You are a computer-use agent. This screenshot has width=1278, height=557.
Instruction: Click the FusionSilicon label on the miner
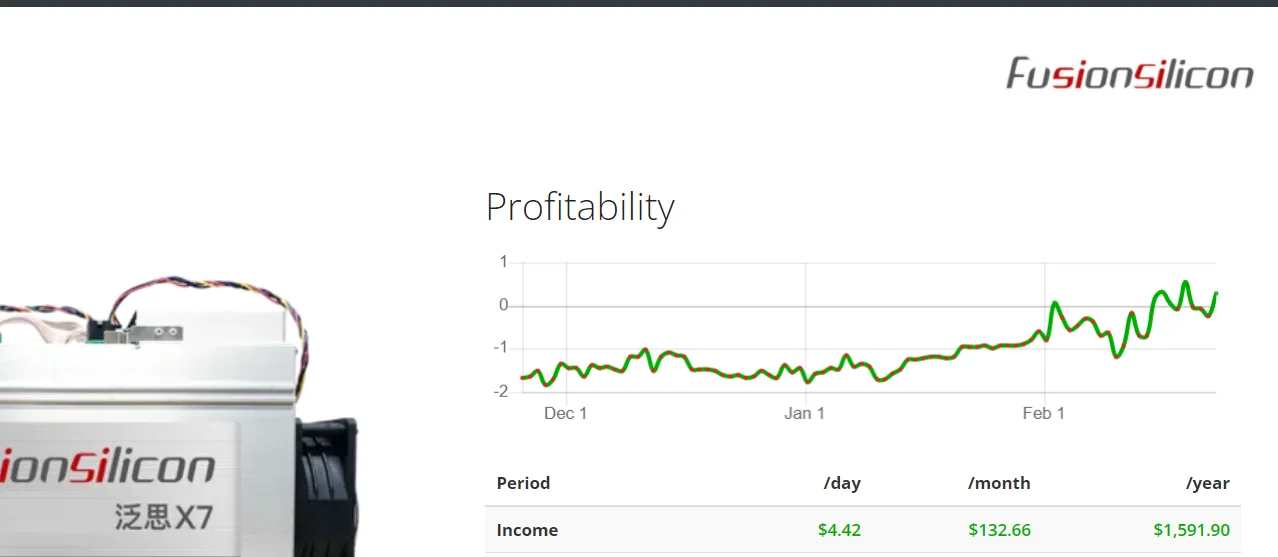(108, 467)
